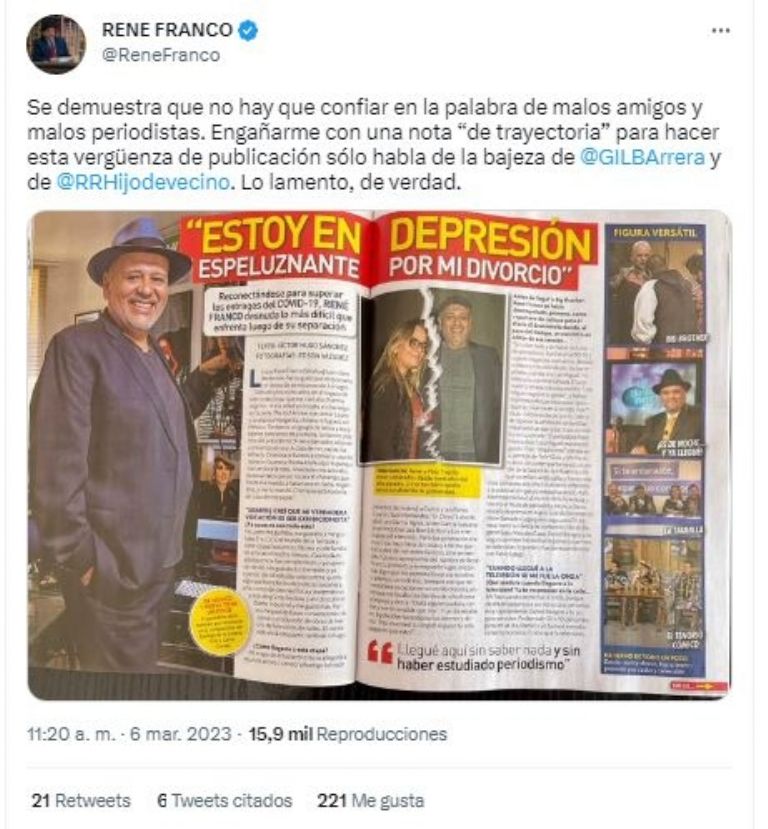Click the 6 mar. 2023 date
Image resolution: width=768 pixels, height=829 pixels.
[180, 734]
